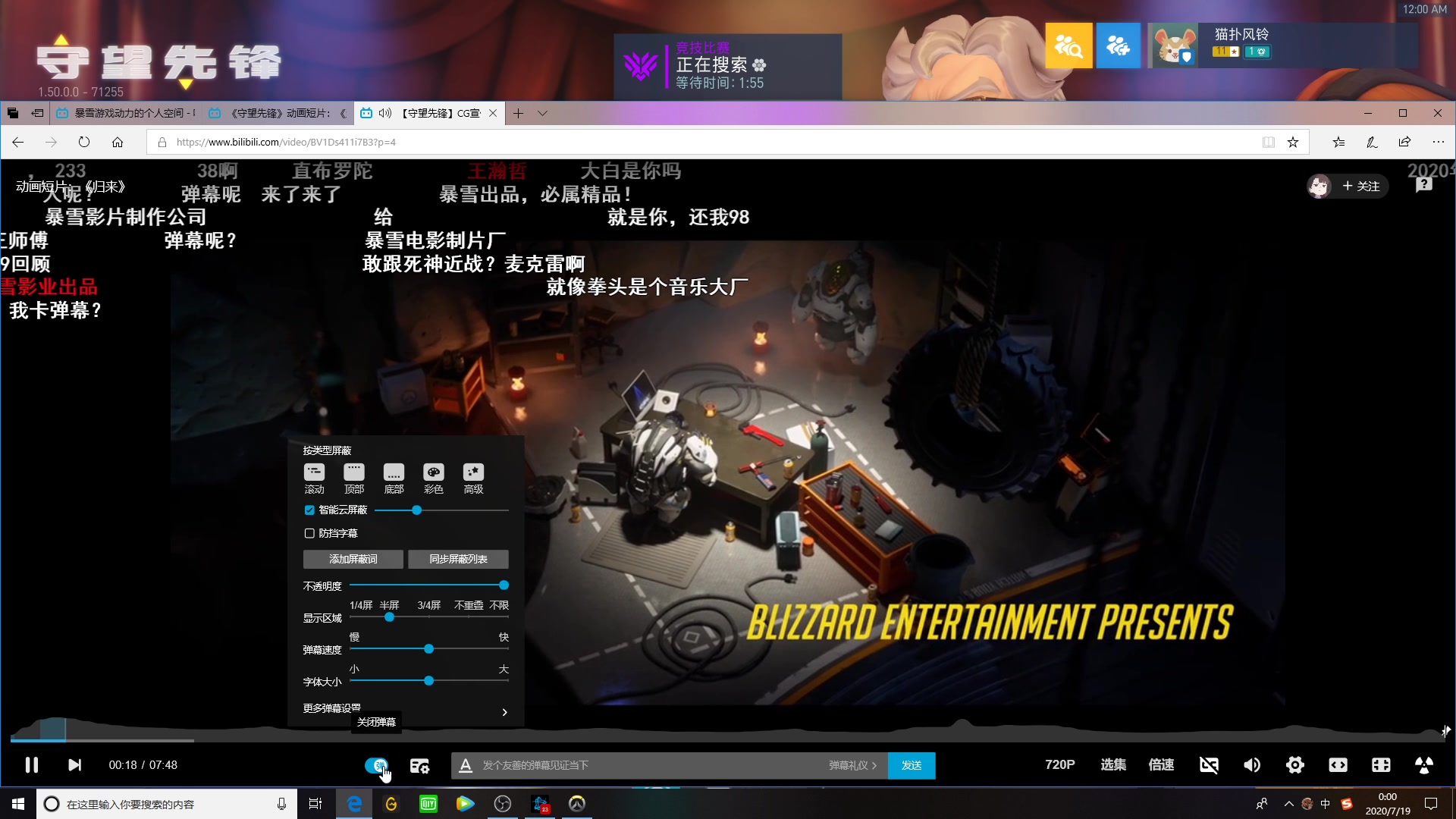
Task: Close the 【守望先锋】CG tab
Action: tap(493, 113)
